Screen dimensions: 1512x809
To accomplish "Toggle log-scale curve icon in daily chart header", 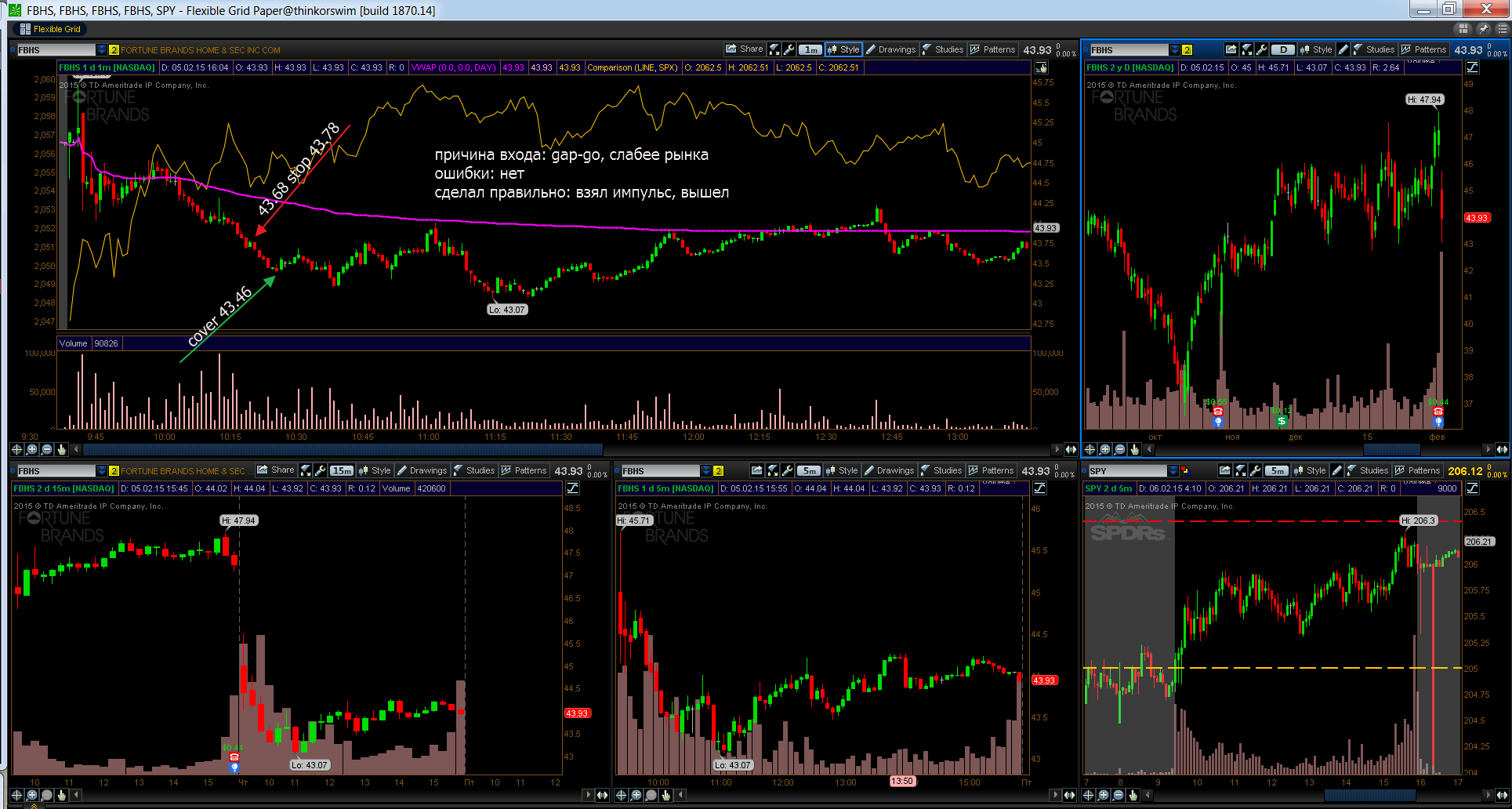I will [1473, 67].
